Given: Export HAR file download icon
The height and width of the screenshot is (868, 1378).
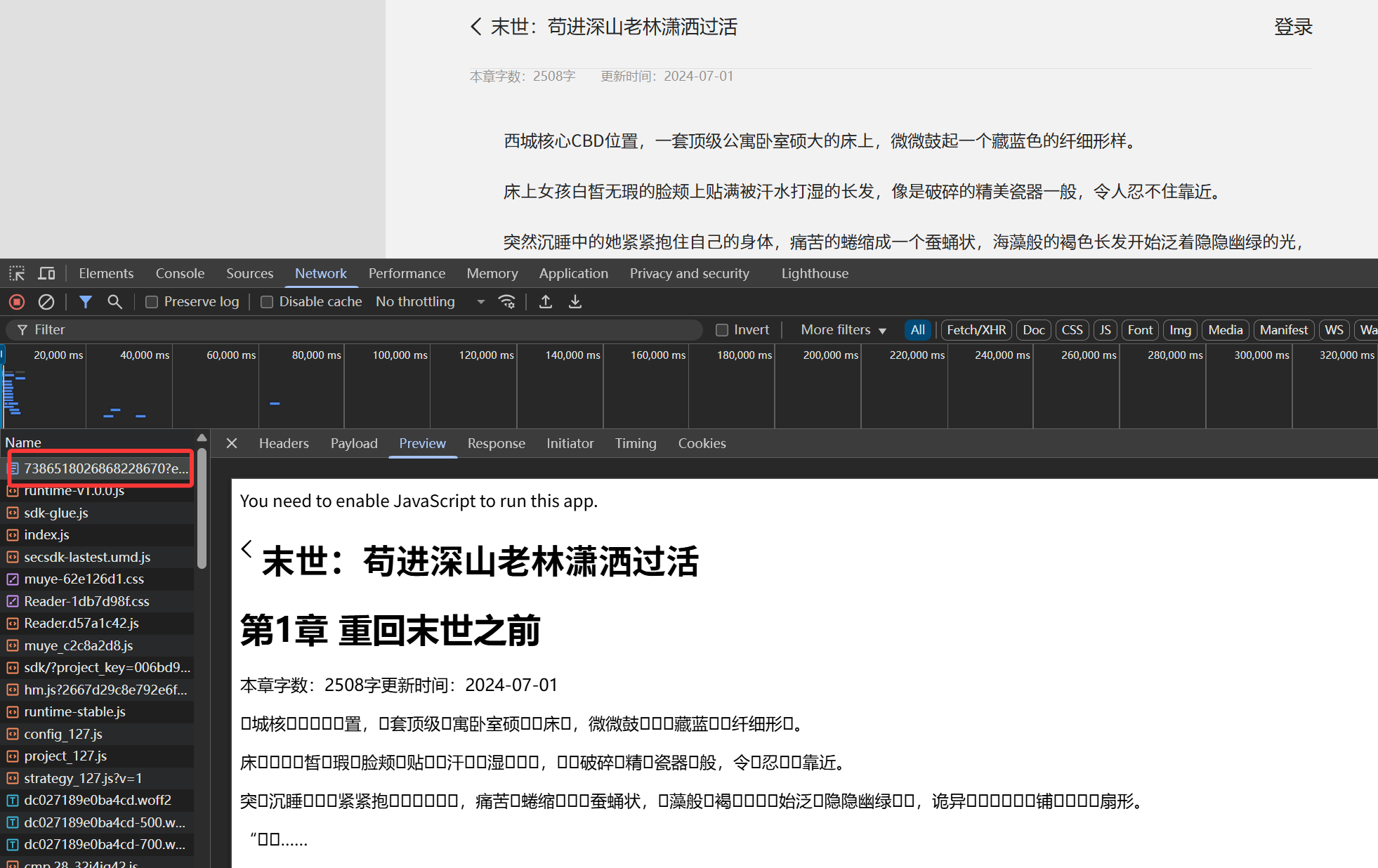Looking at the screenshot, I should (x=575, y=302).
